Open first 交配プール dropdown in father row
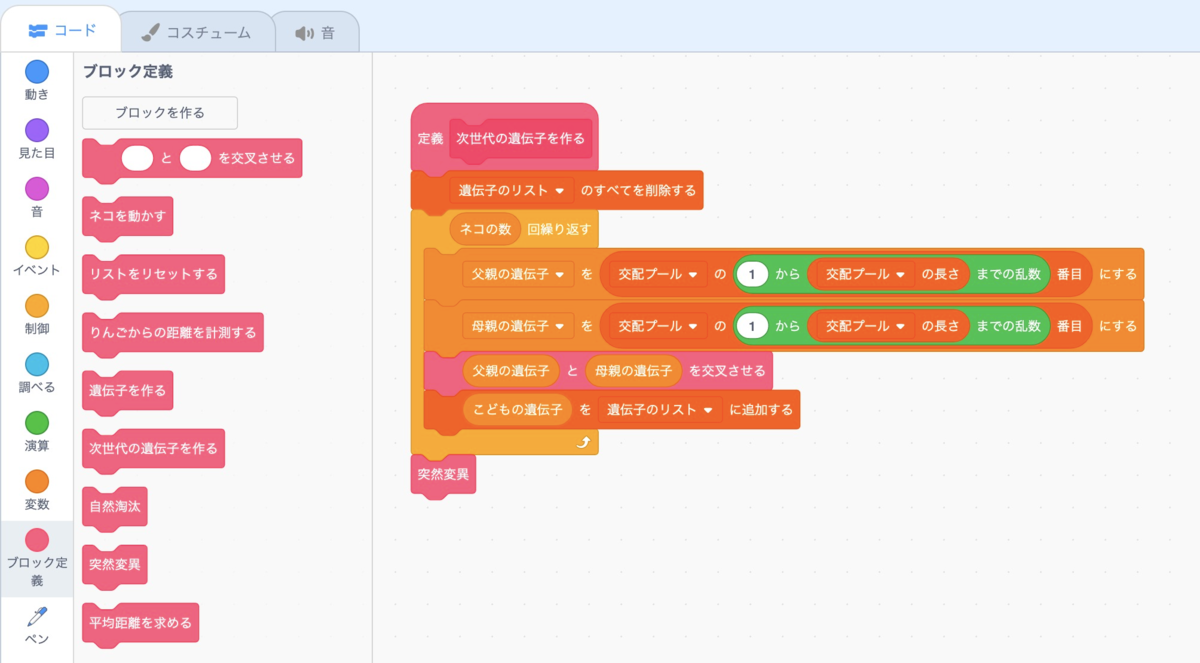 click(658, 273)
